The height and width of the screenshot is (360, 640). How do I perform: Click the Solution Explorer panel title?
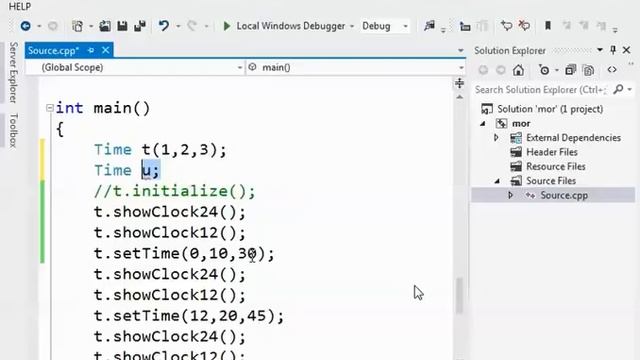coord(510,51)
